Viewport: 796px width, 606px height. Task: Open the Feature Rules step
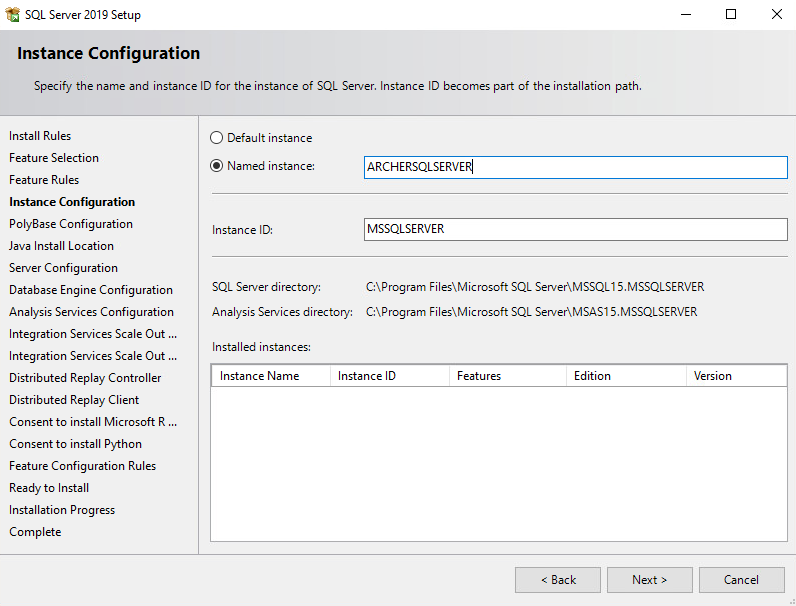44,180
